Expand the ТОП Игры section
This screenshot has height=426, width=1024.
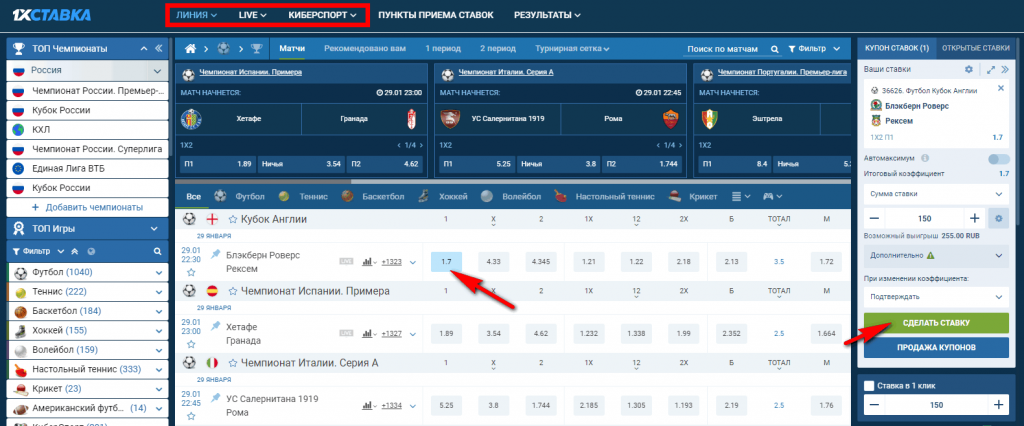coord(154,229)
